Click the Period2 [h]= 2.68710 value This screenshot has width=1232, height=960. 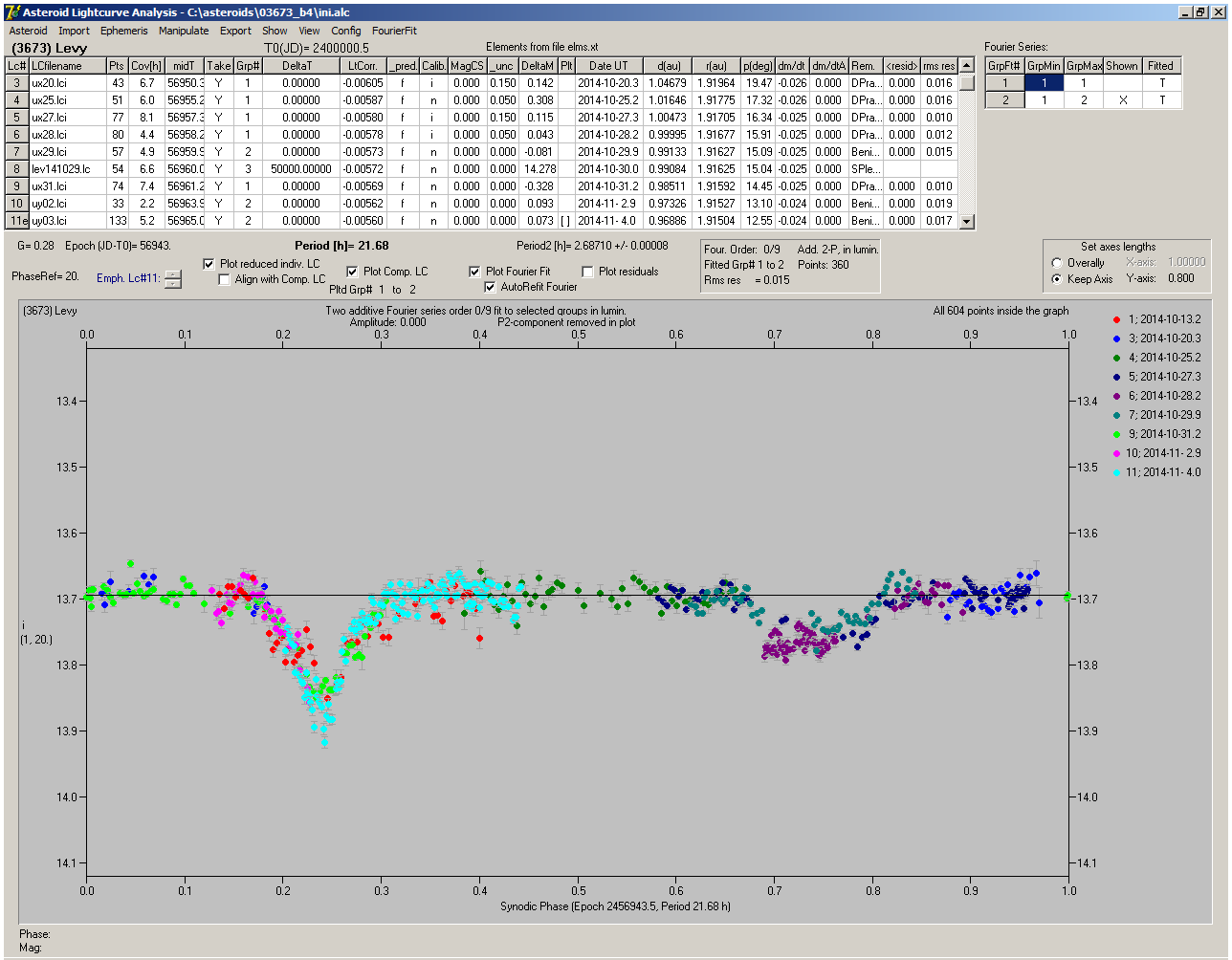point(592,246)
